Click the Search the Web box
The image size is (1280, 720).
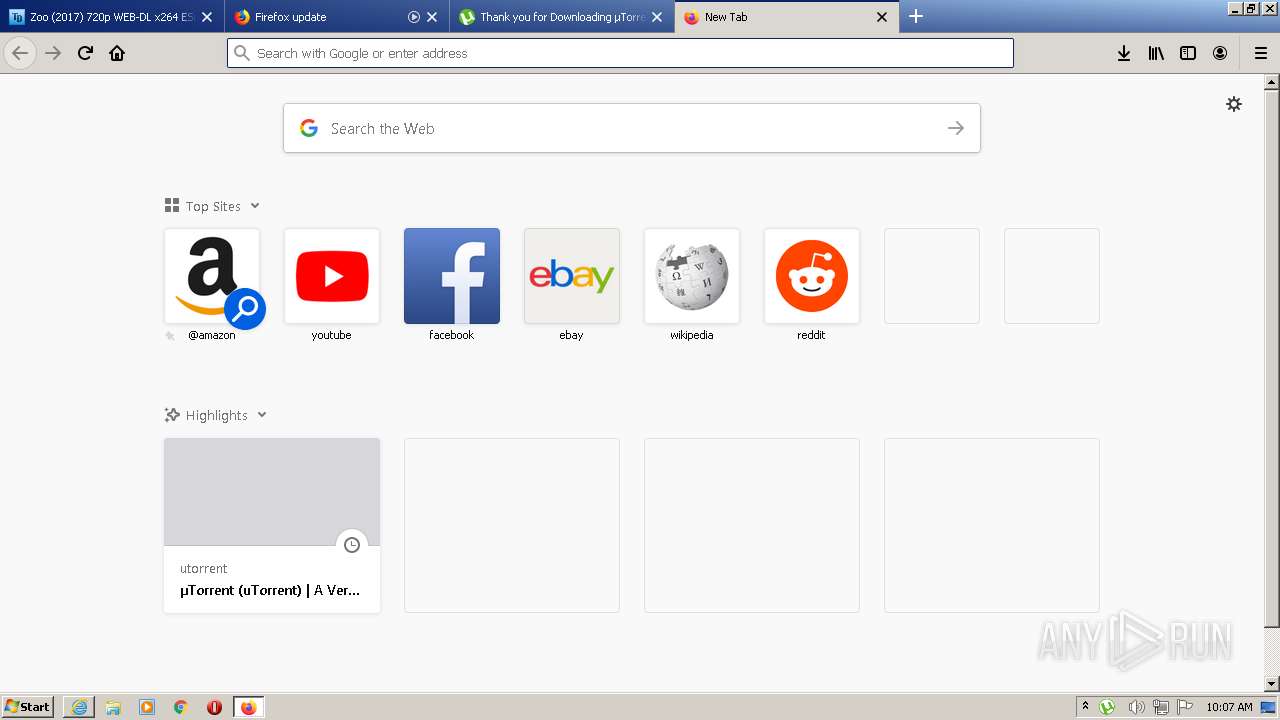632,128
